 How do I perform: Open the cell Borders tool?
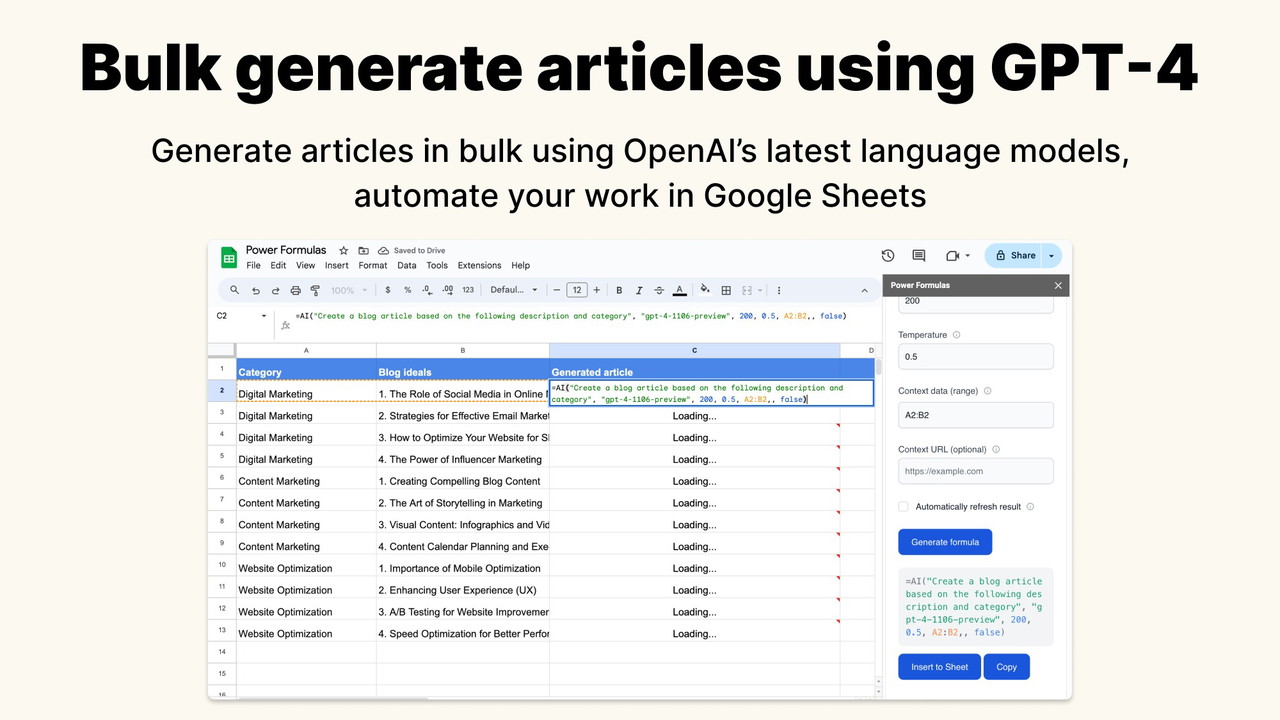(726, 290)
